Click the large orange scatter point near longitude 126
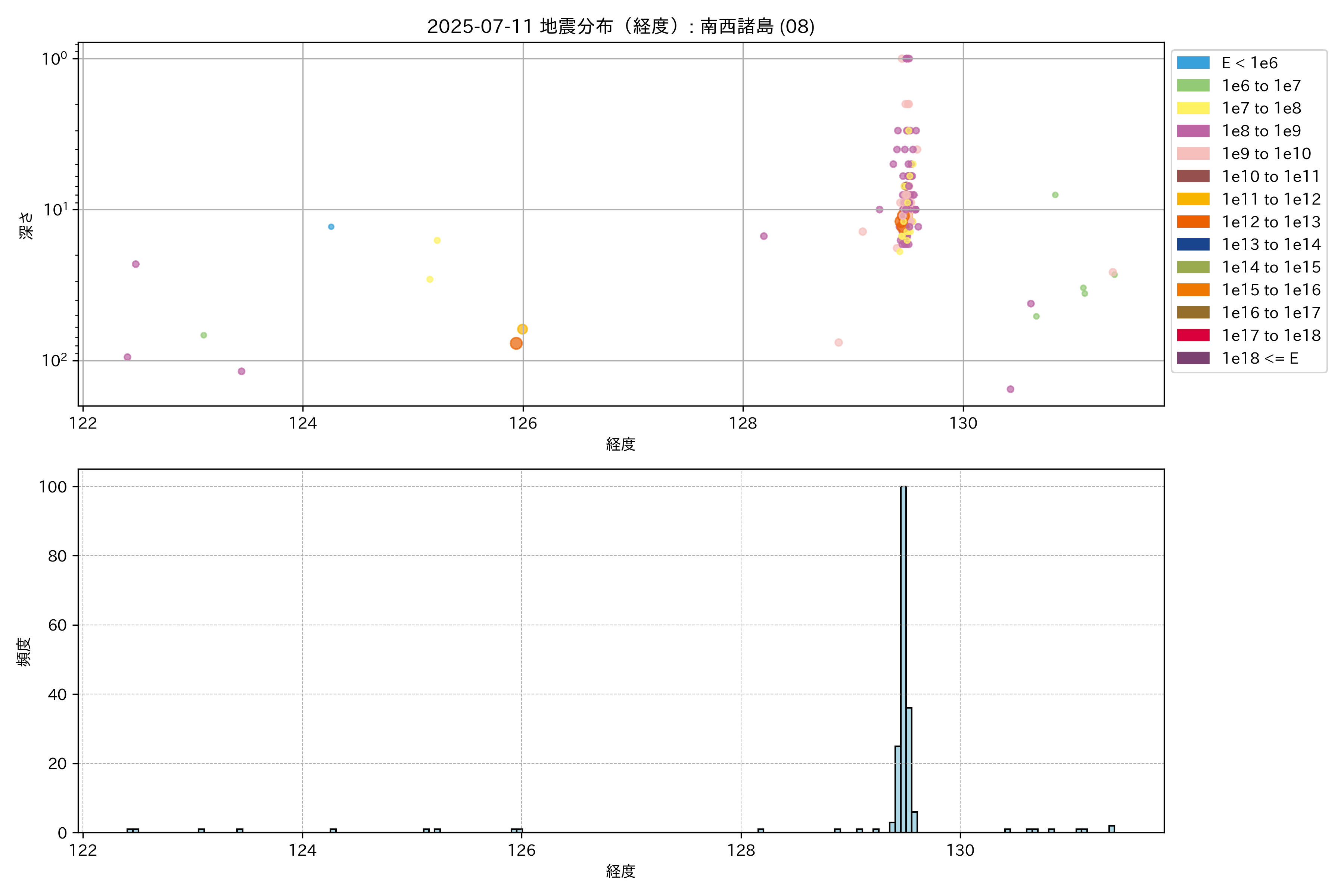The height and width of the screenshot is (896, 1344). 516,343
